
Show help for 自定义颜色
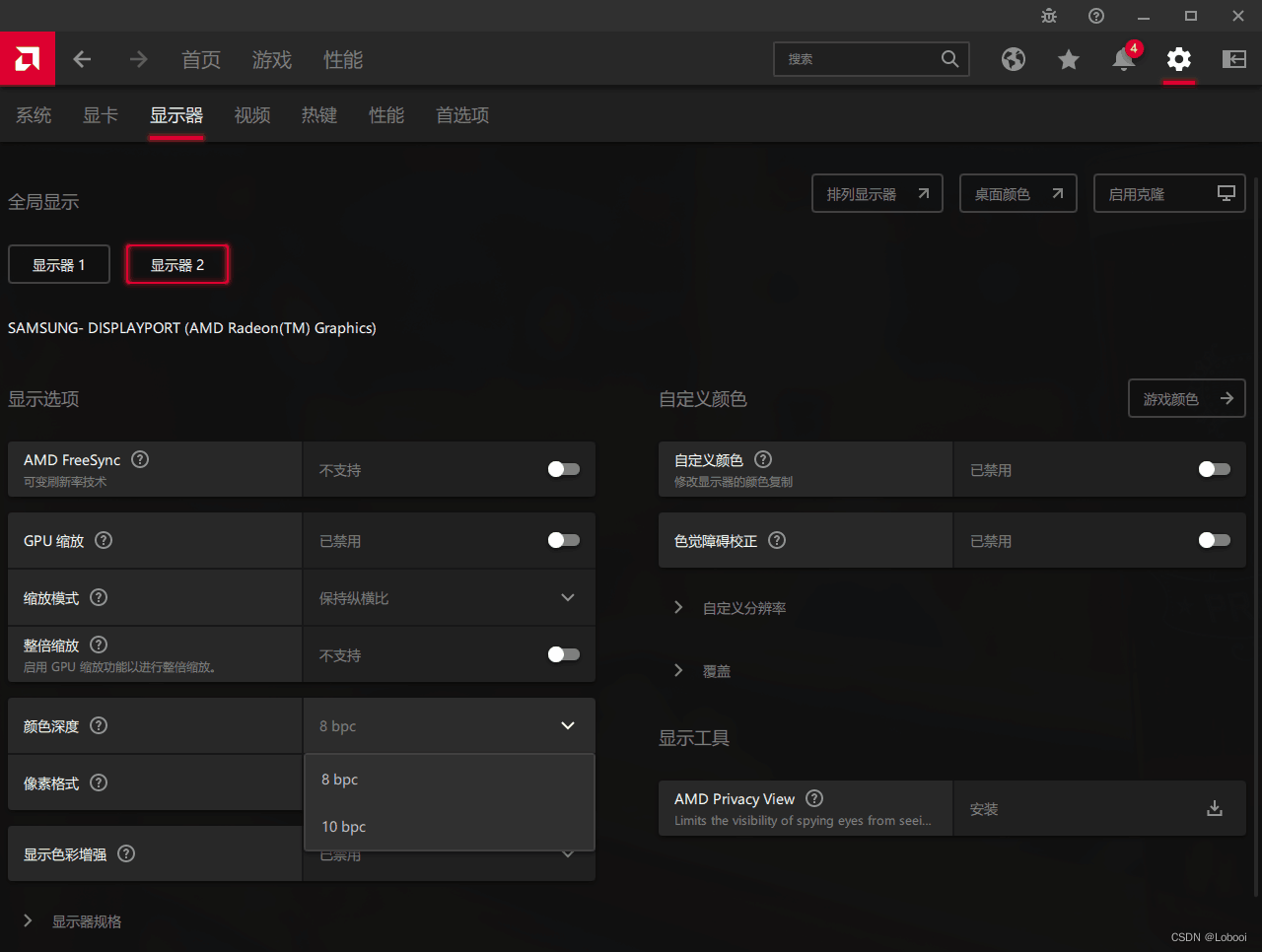pos(763,459)
